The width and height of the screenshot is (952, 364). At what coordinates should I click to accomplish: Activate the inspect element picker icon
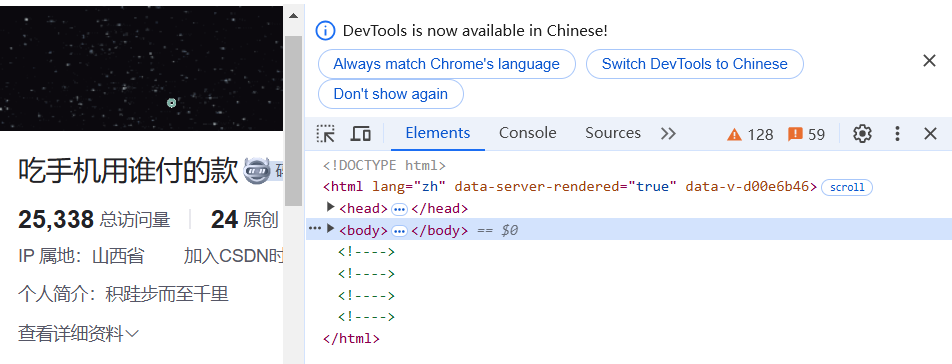click(x=326, y=133)
